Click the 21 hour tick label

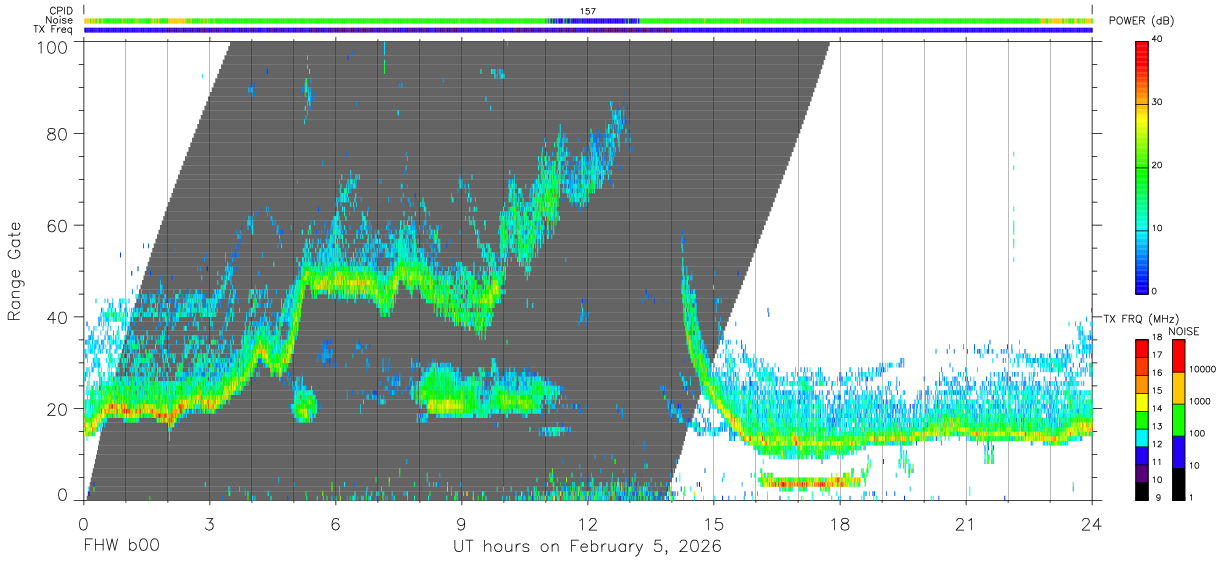966,524
